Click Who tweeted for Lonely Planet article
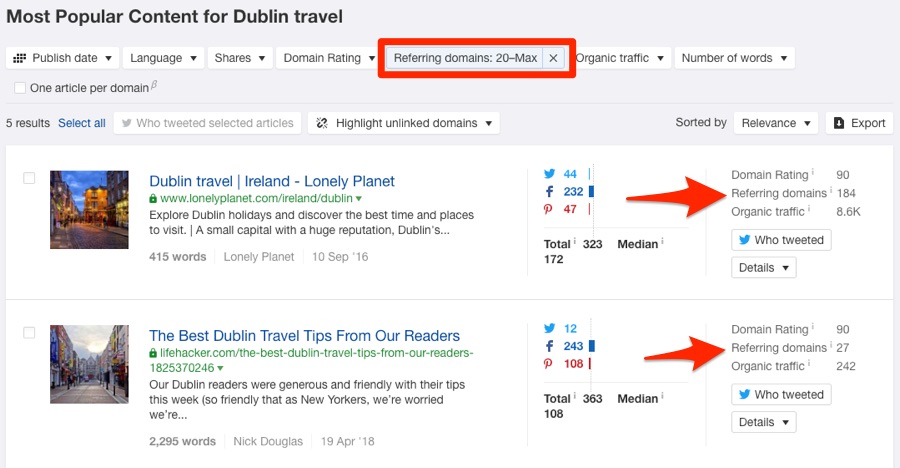Screen dimensions: 900x468 pos(781,240)
